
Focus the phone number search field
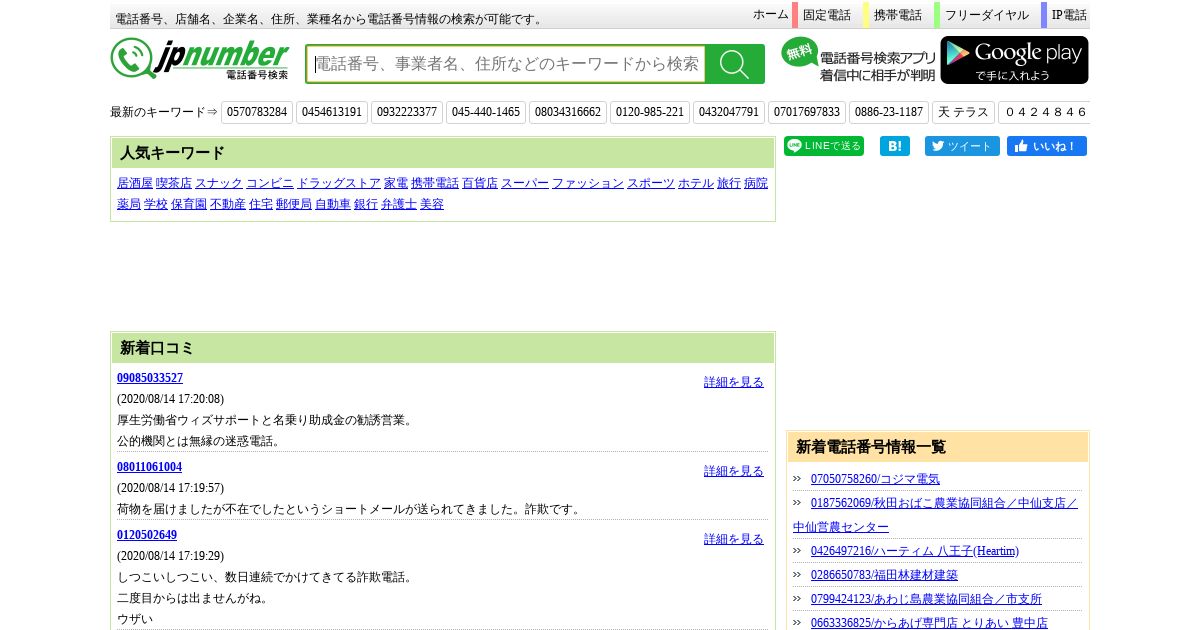point(506,64)
